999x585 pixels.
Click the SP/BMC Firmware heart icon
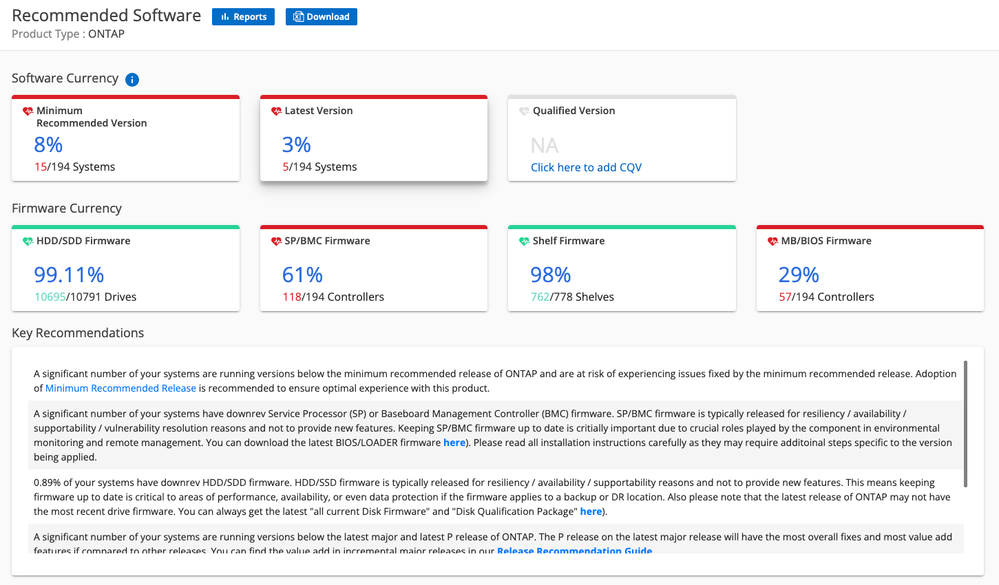[276, 242]
